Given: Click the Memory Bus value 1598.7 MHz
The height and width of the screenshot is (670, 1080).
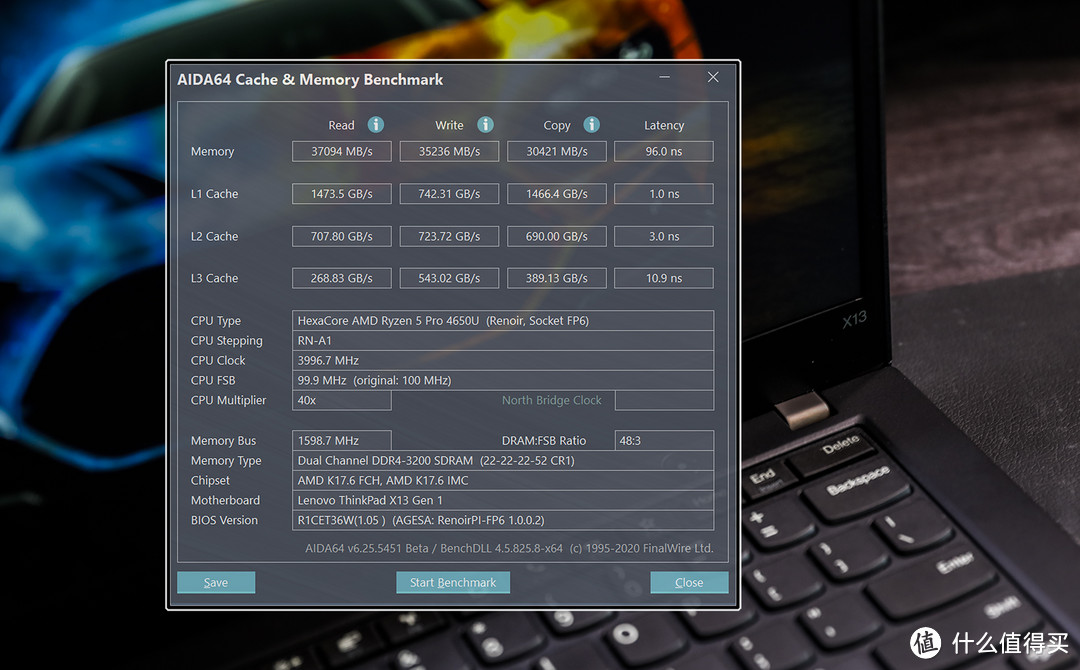Looking at the screenshot, I should [341, 440].
